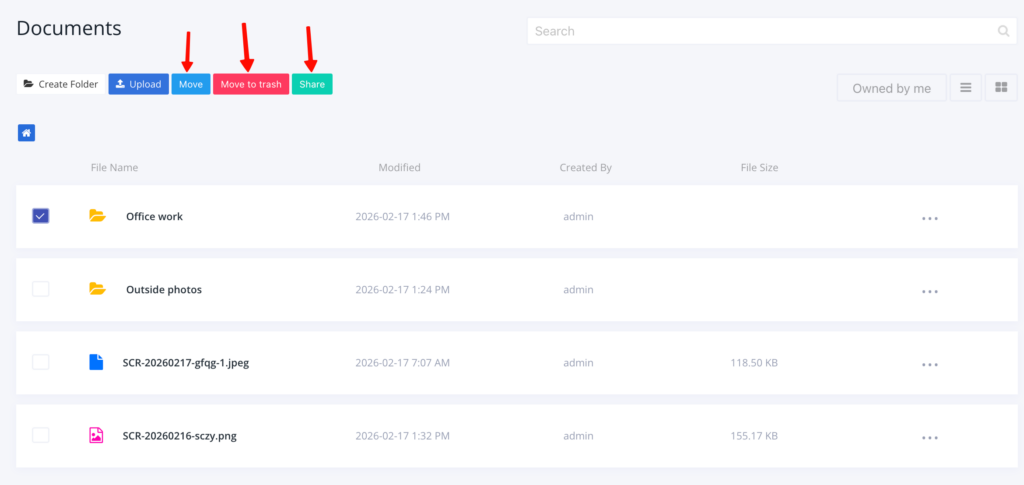The height and width of the screenshot is (485, 1024).
Task: Click the search magnifier icon
Action: (1003, 31)
